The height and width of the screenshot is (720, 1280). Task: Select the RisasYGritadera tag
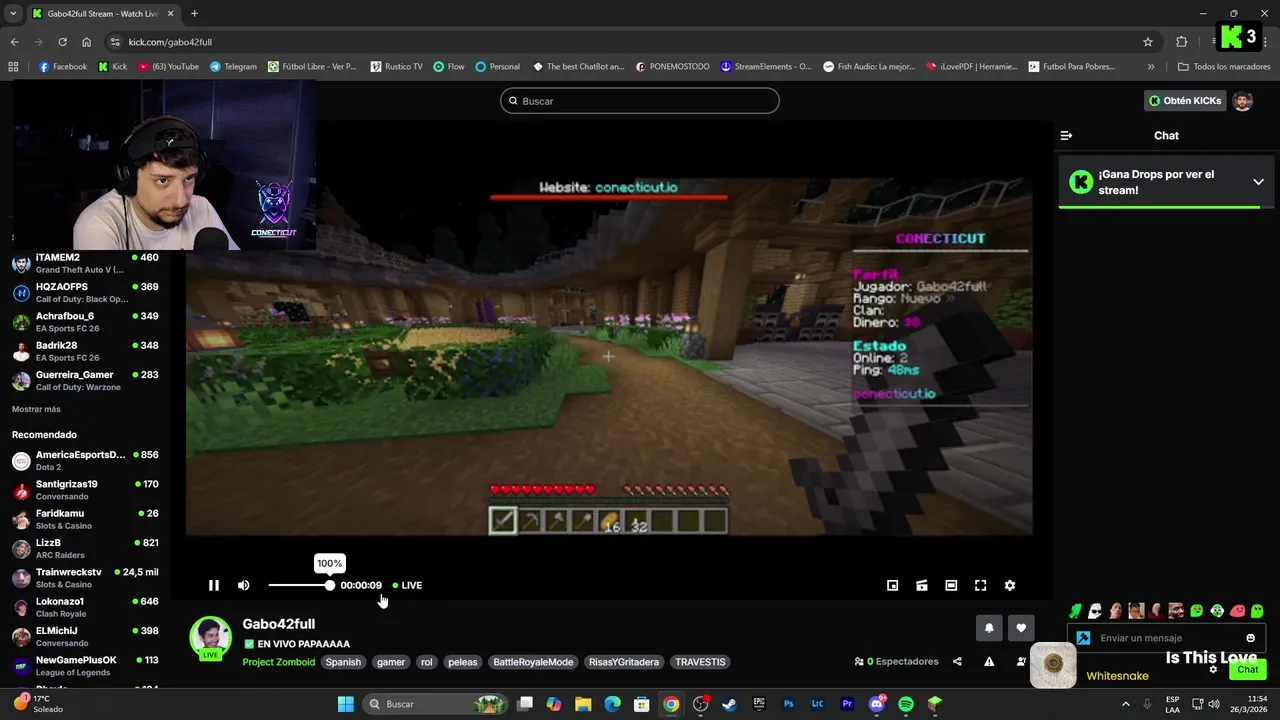point(624,662)
